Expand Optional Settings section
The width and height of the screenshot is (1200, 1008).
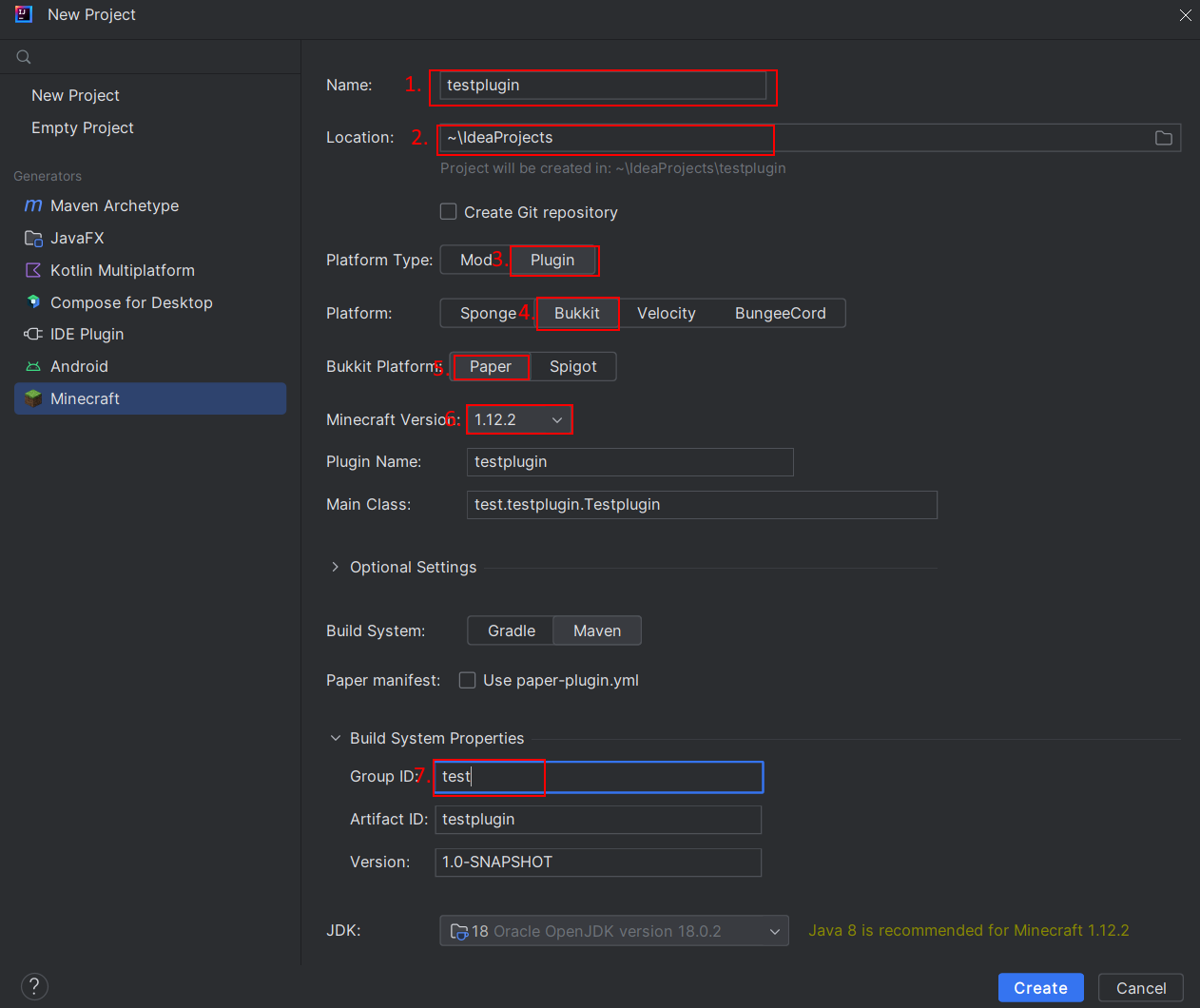pos(335,567)
